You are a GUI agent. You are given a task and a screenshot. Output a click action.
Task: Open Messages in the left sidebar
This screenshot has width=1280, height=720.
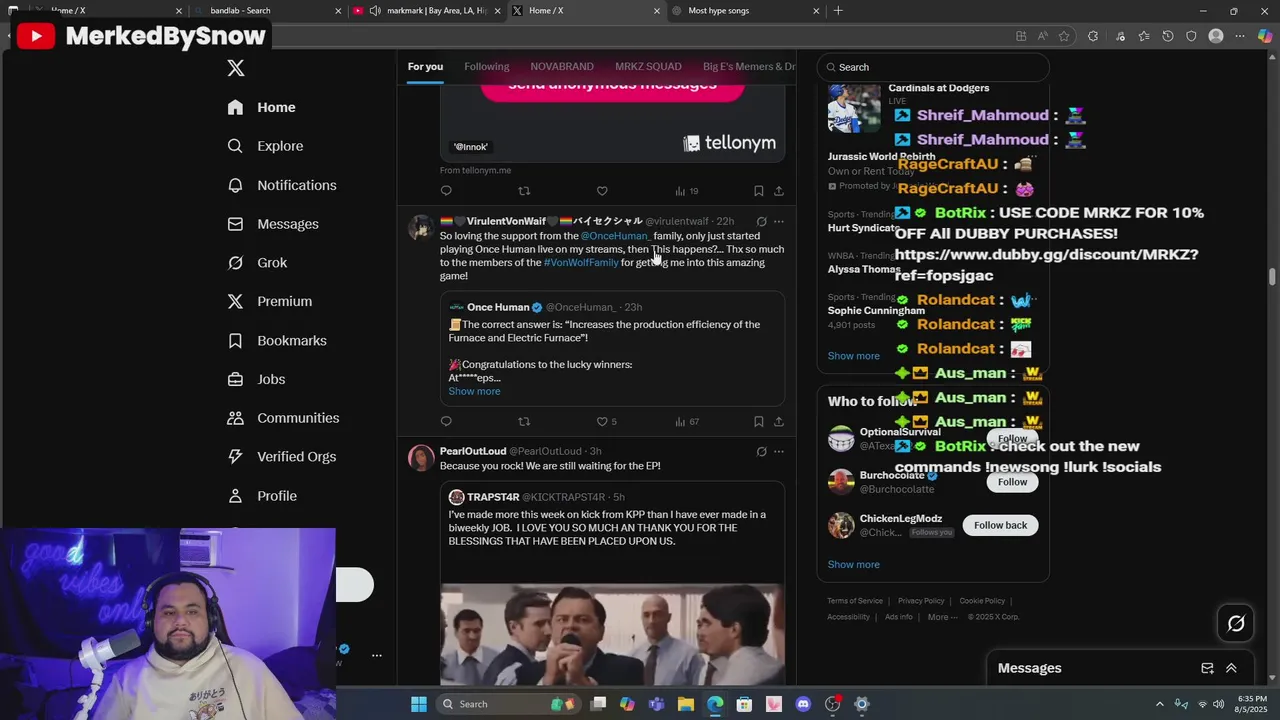coord(273,224)
